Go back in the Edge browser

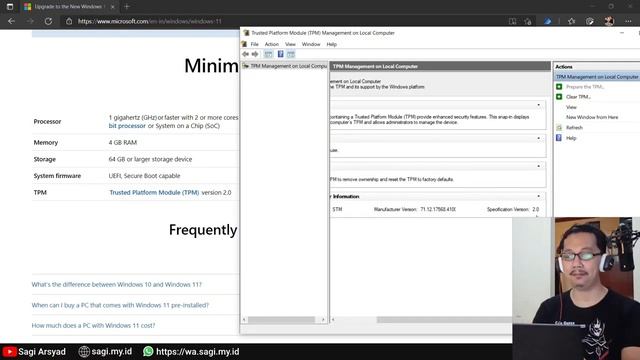(x=11, y=21)
